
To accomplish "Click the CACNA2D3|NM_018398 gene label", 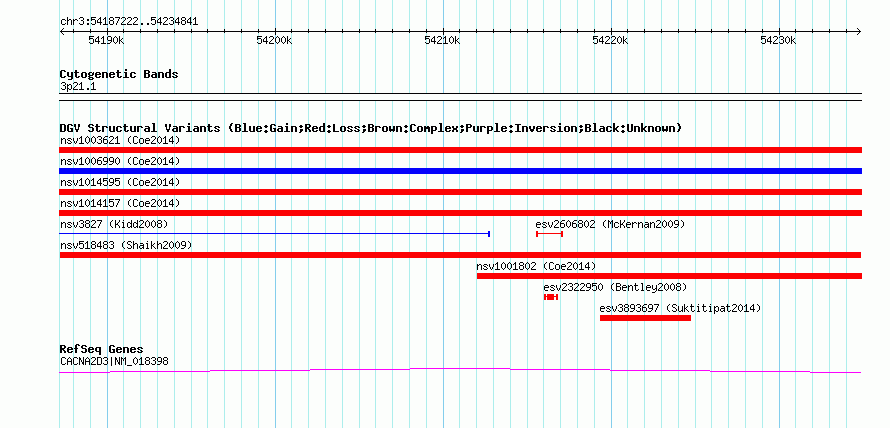I will coord(114,361).
